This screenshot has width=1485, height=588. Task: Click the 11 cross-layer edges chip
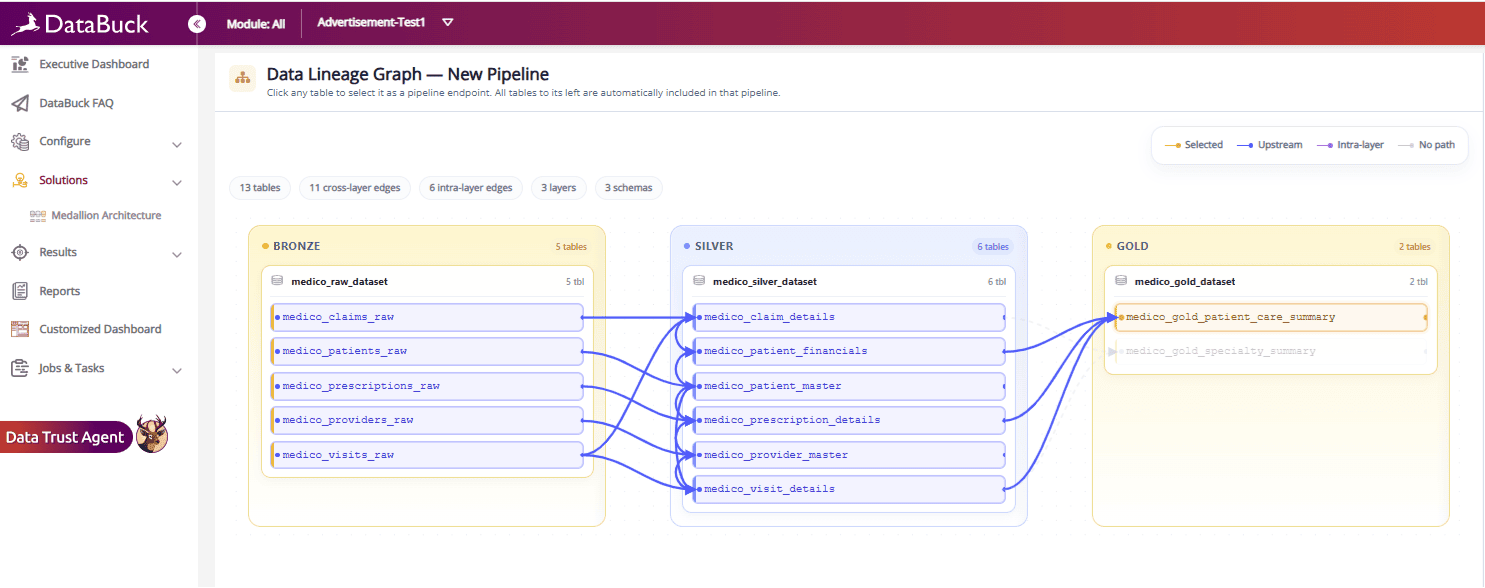pyautogui.click(x=354, y=188)
